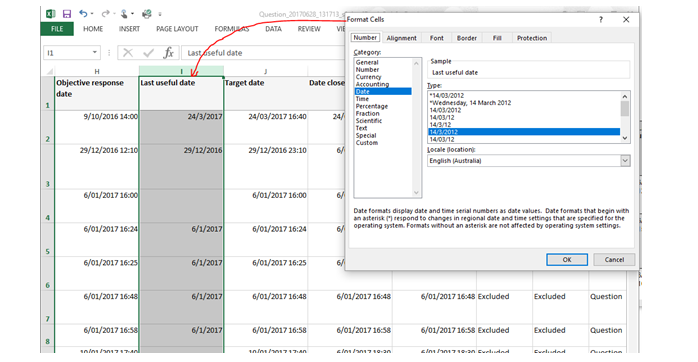Select Scientific category
Image resolution: width=698 pixels, height=362 pixels.
(369, 121)
